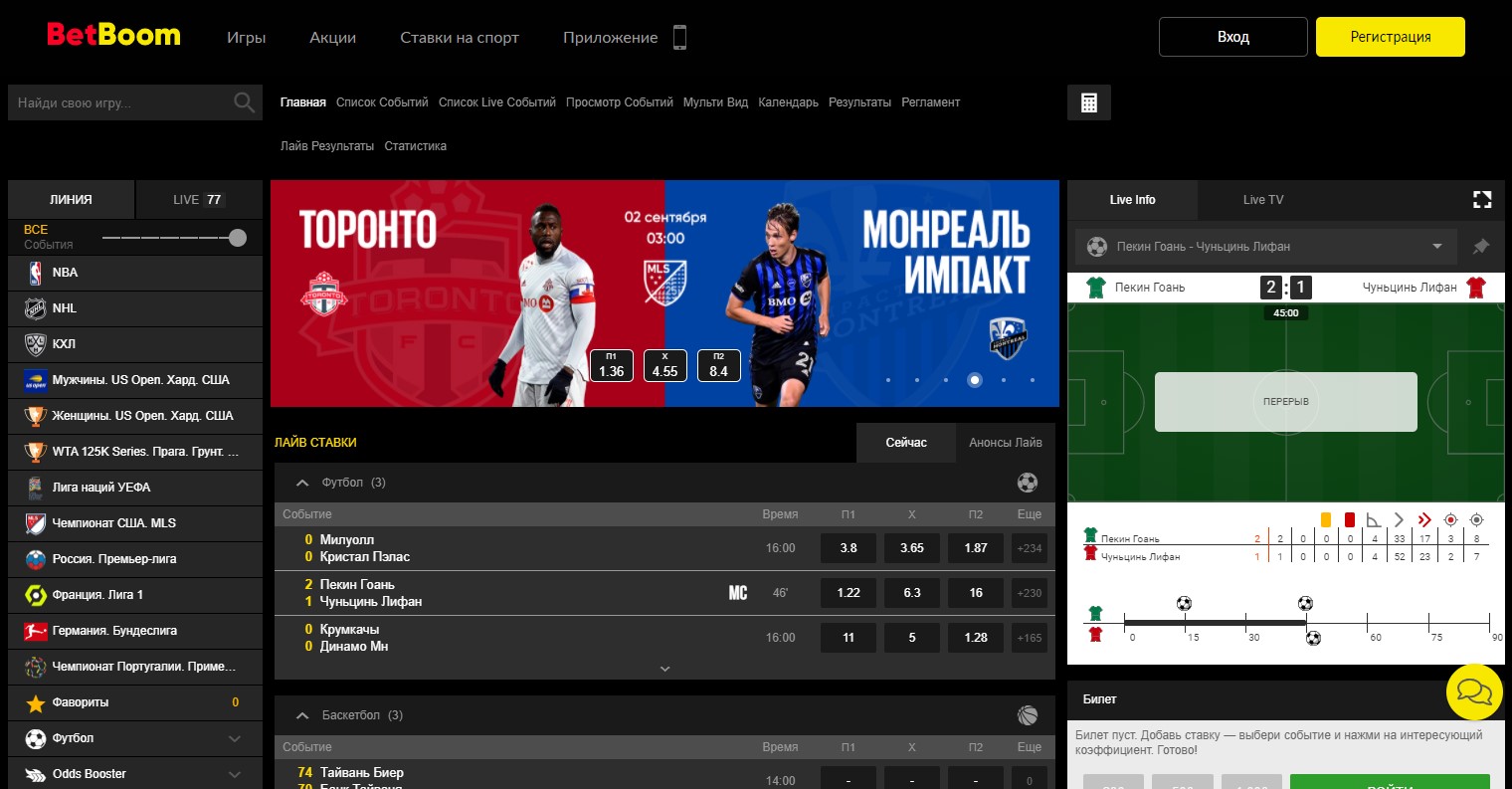Click the Франция Лига 1 icon

[36, 595]
